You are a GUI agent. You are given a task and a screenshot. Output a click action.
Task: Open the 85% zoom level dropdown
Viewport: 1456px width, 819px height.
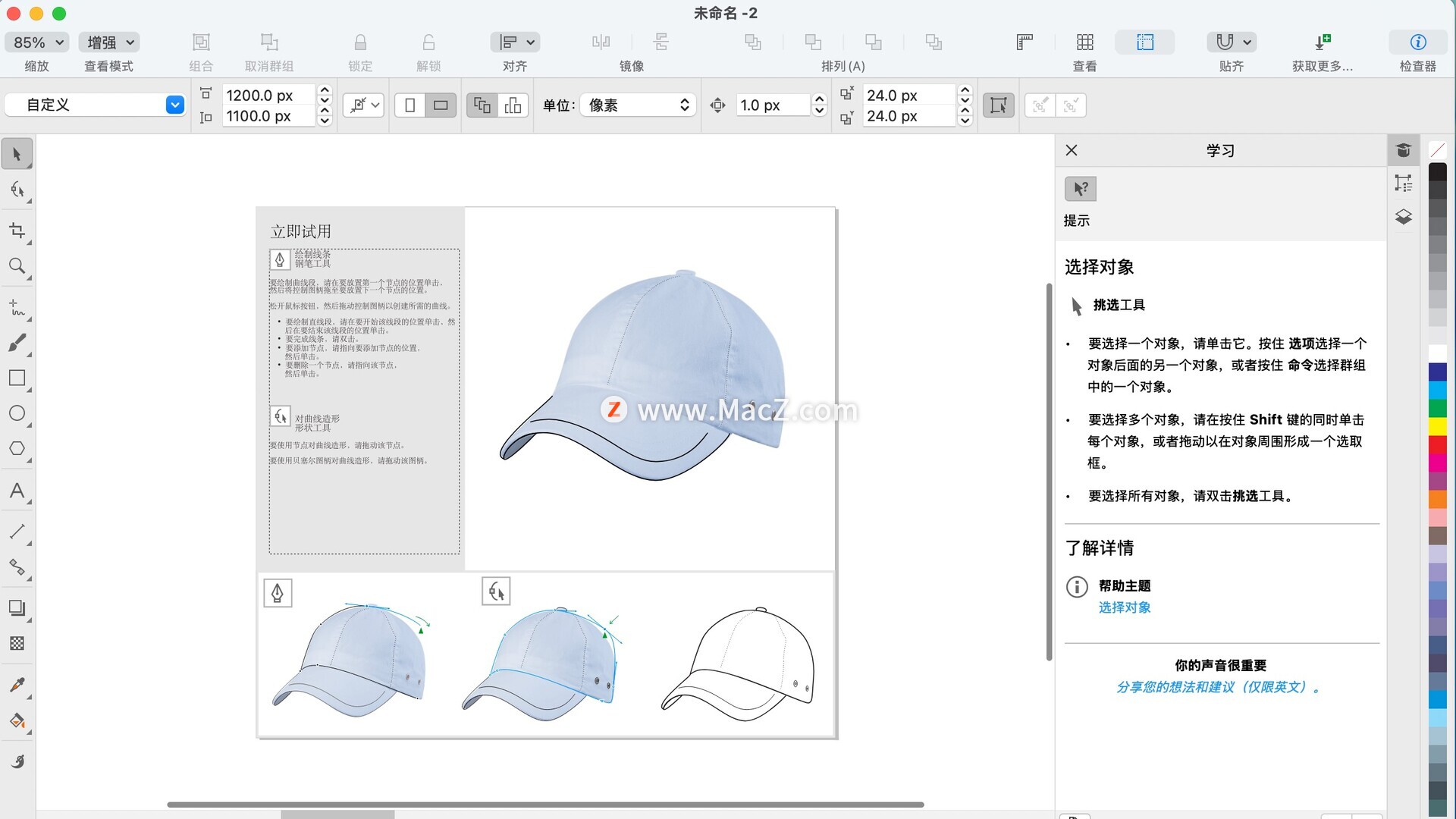click(x=36, y=42)
